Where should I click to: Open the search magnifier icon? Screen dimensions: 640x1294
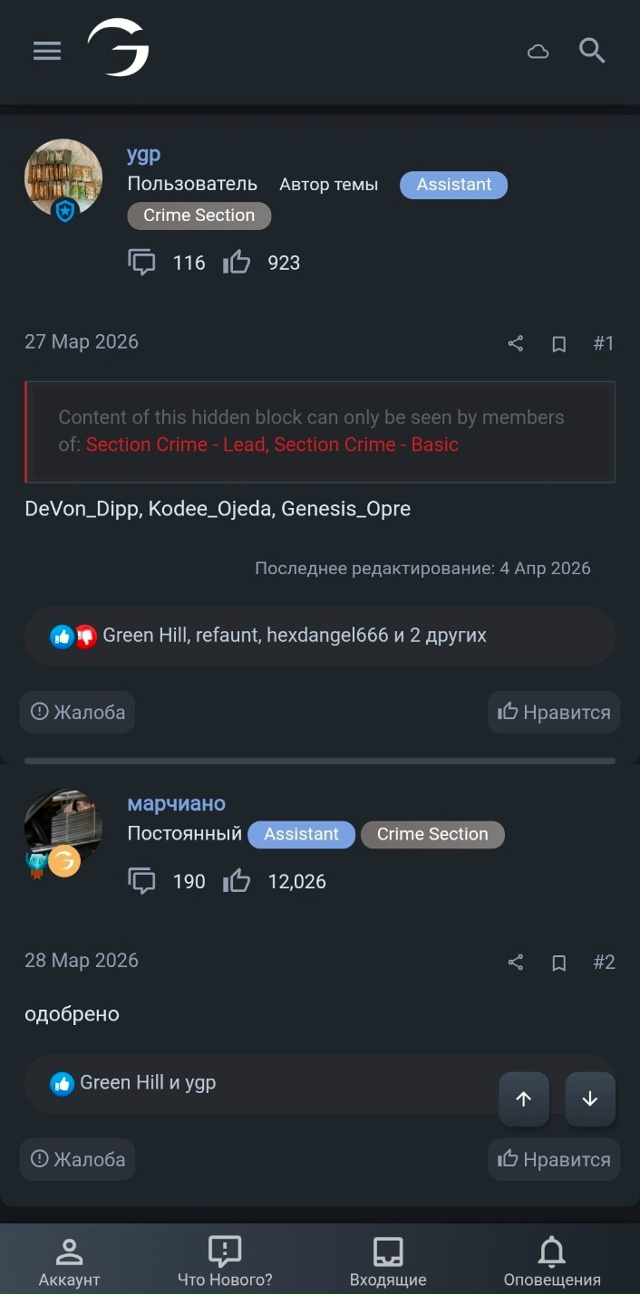pyautogui.click(x=592, y=50)
